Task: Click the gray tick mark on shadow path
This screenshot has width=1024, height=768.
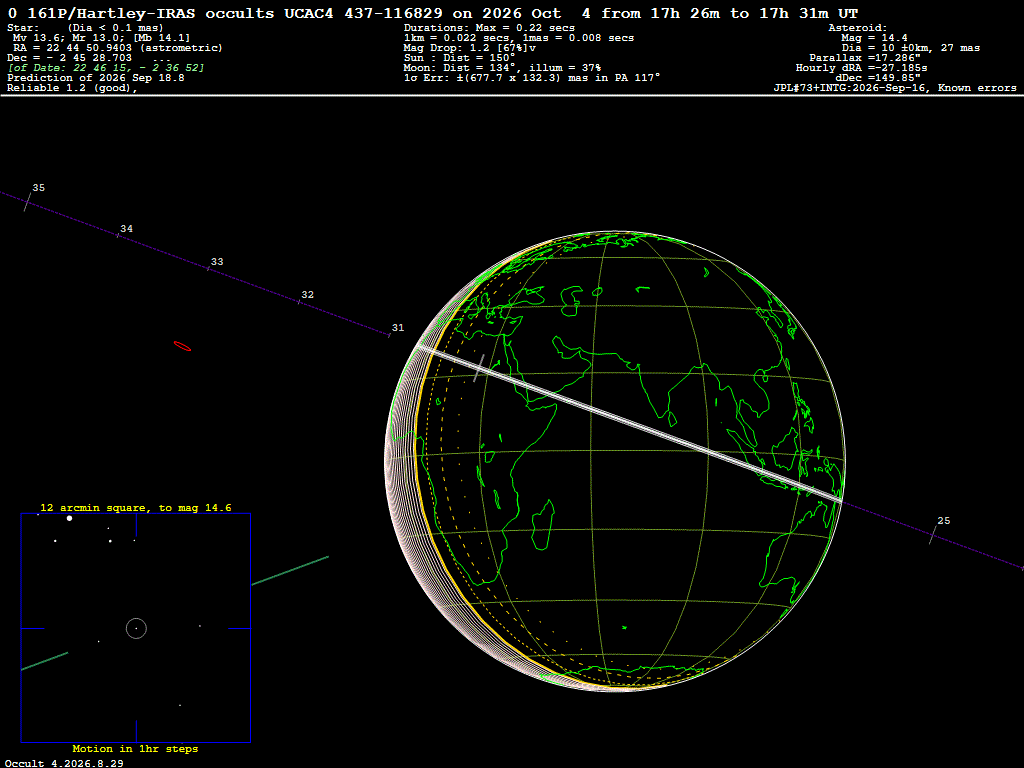Action: [479, 368]
